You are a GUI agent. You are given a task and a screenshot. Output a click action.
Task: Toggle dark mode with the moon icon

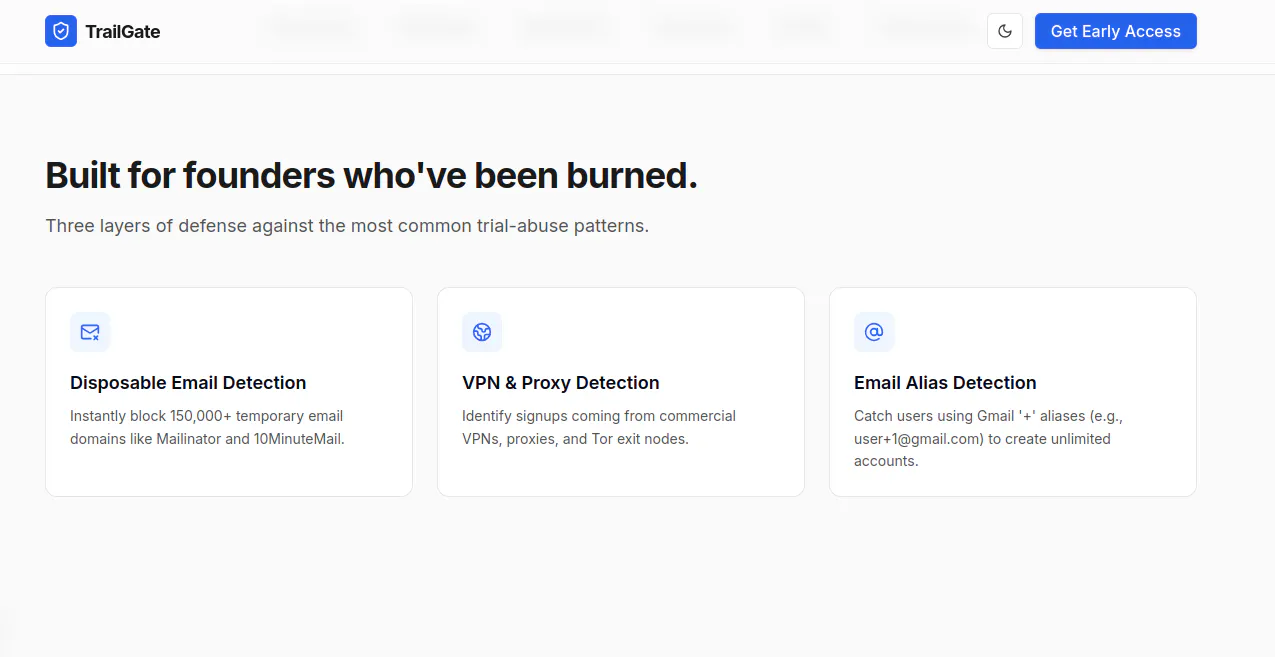coord(1005,31)
